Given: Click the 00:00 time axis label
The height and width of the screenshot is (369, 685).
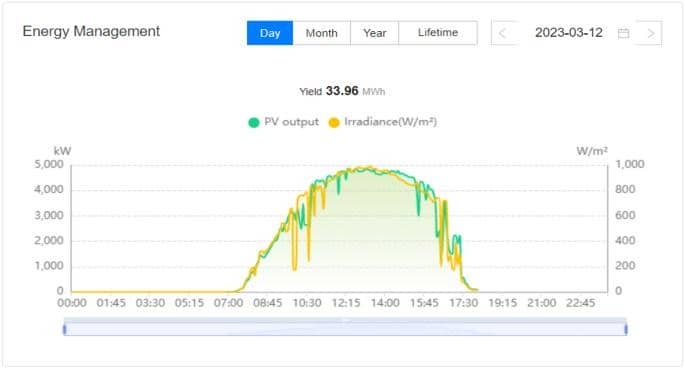Looking at the screenshot, I should tap(72, 303).
